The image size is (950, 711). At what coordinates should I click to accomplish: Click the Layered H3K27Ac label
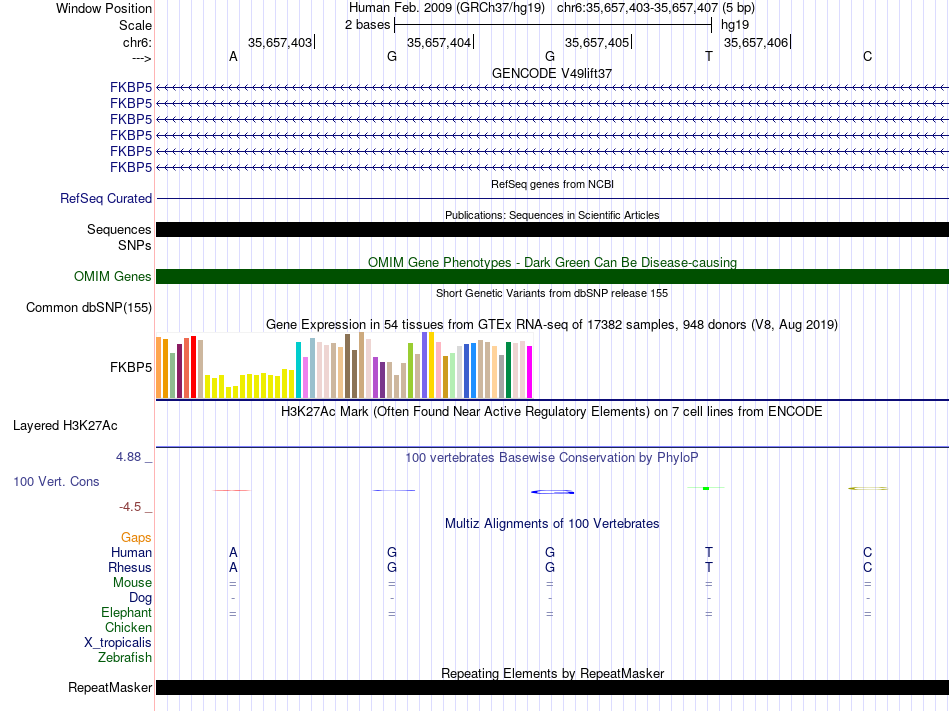[x=65, y=426]
